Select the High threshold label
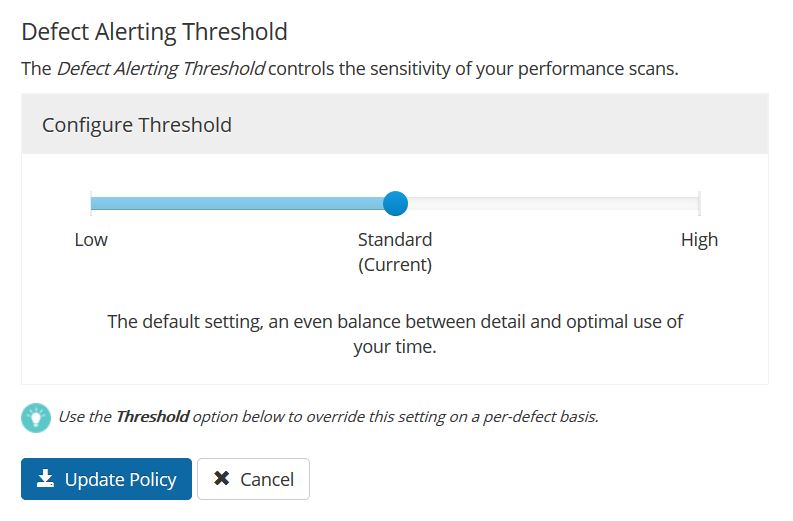This screenshot has height=521, width=793. 699,239
